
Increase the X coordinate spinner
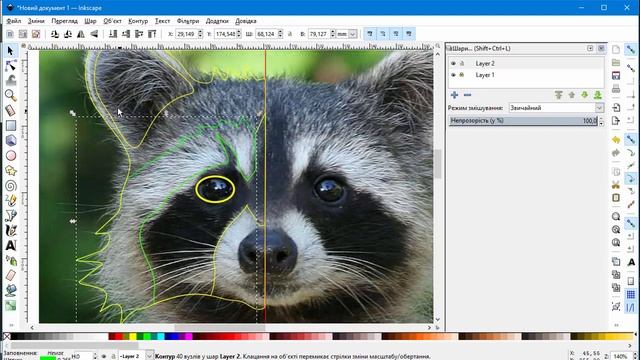(x=200, y=32)
